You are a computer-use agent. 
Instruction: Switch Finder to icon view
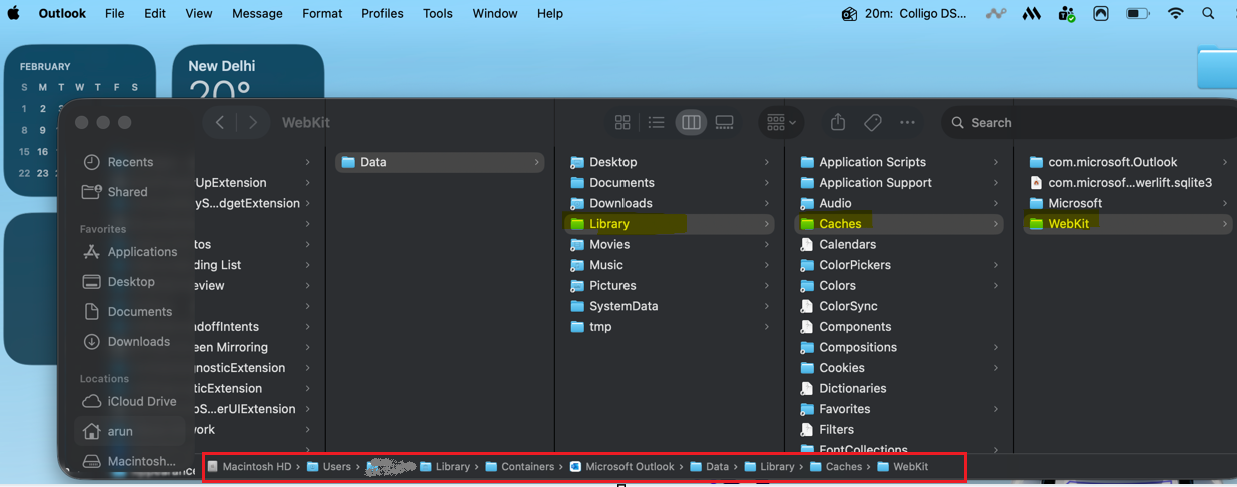tap(622, 122)
